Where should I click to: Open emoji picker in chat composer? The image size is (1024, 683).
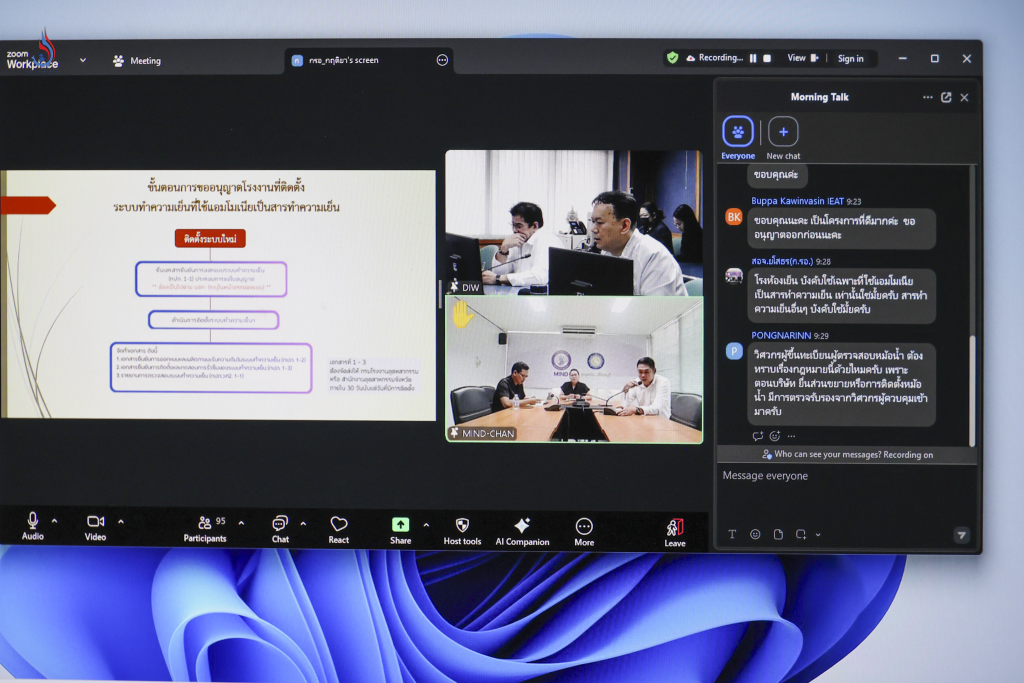point(755,534)
